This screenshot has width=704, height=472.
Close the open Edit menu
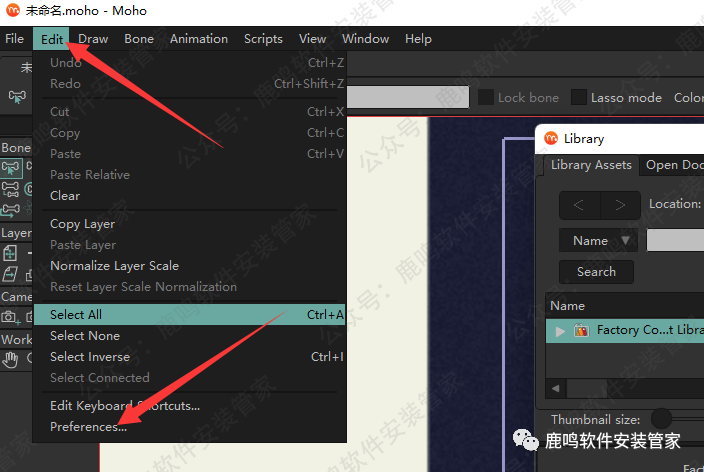pyautogui.click(x=52, y=39)
